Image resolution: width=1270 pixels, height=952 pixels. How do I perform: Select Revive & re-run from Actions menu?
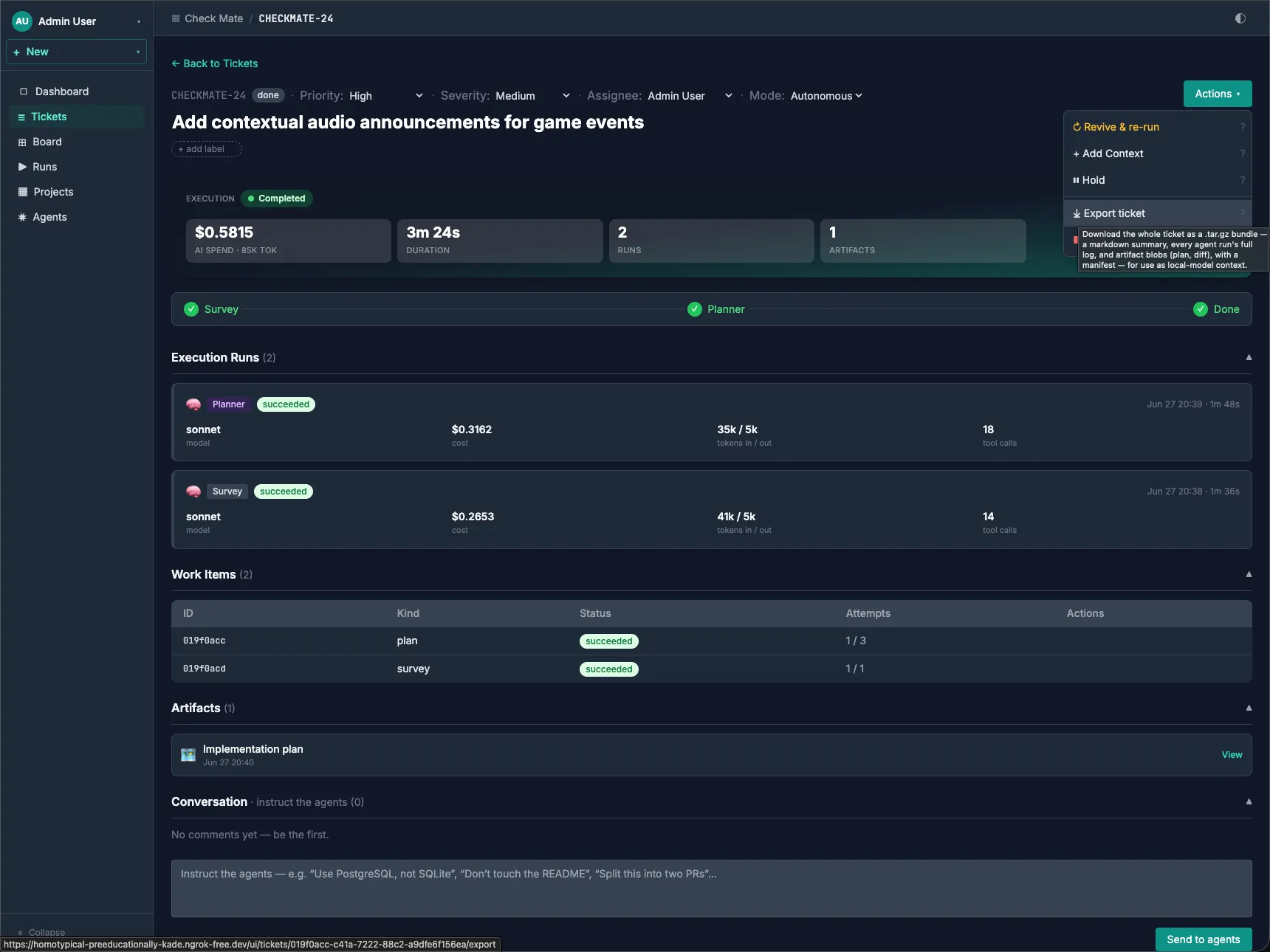point(1158,127)
